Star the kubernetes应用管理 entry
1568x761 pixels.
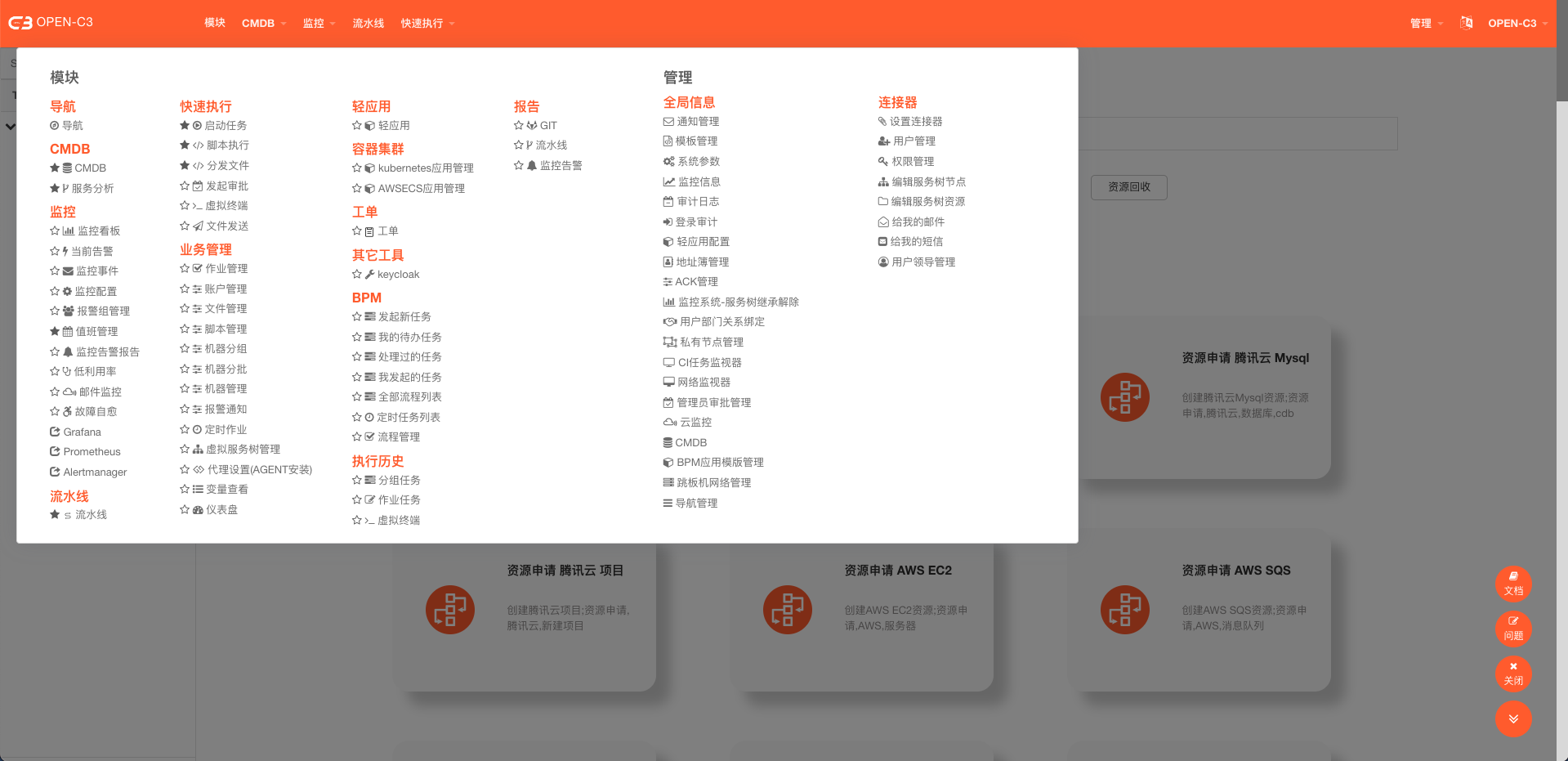click(x=357, y=168)
